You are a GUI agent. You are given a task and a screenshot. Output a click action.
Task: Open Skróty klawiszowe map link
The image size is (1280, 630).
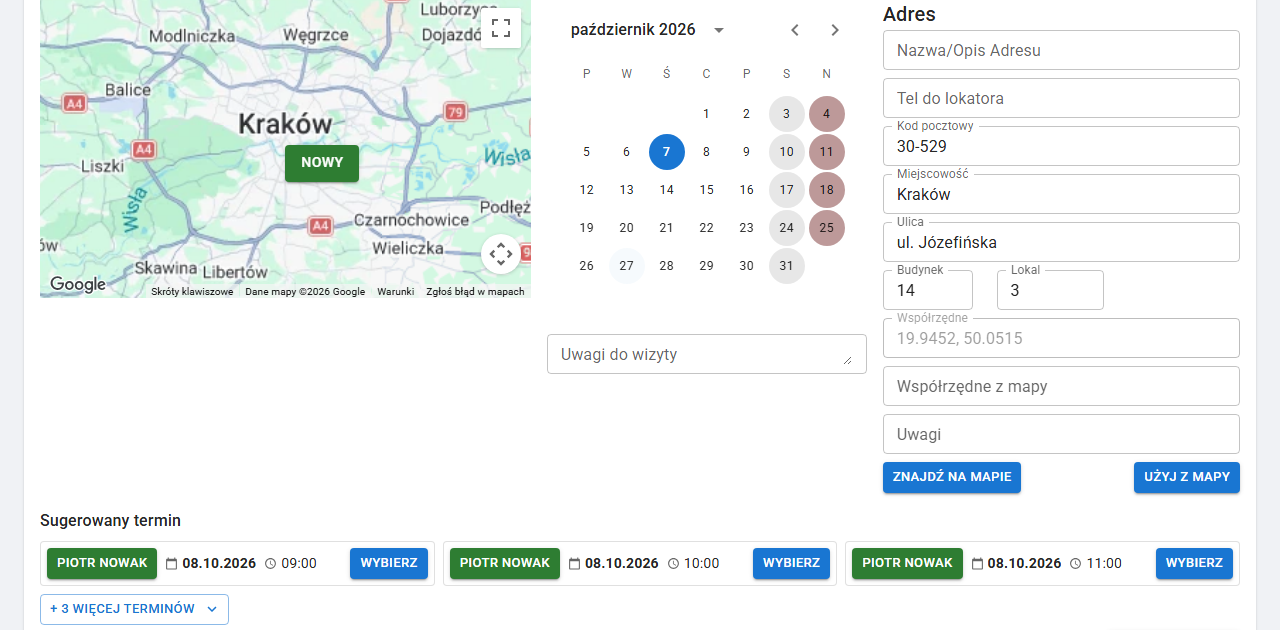(192, 292)
